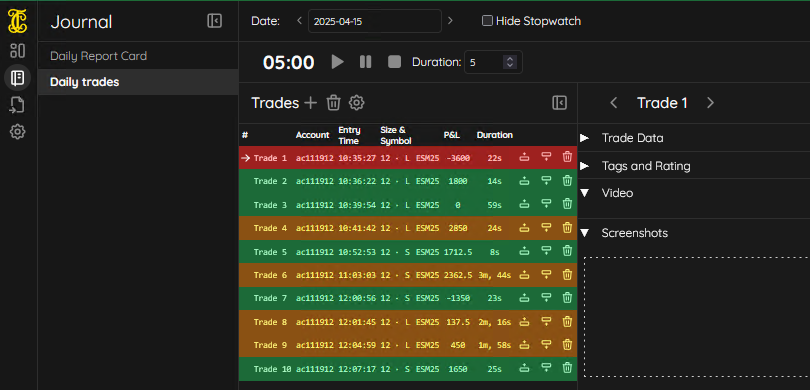
Task: Collapse the Journal side panel
Action: point(214,21)
